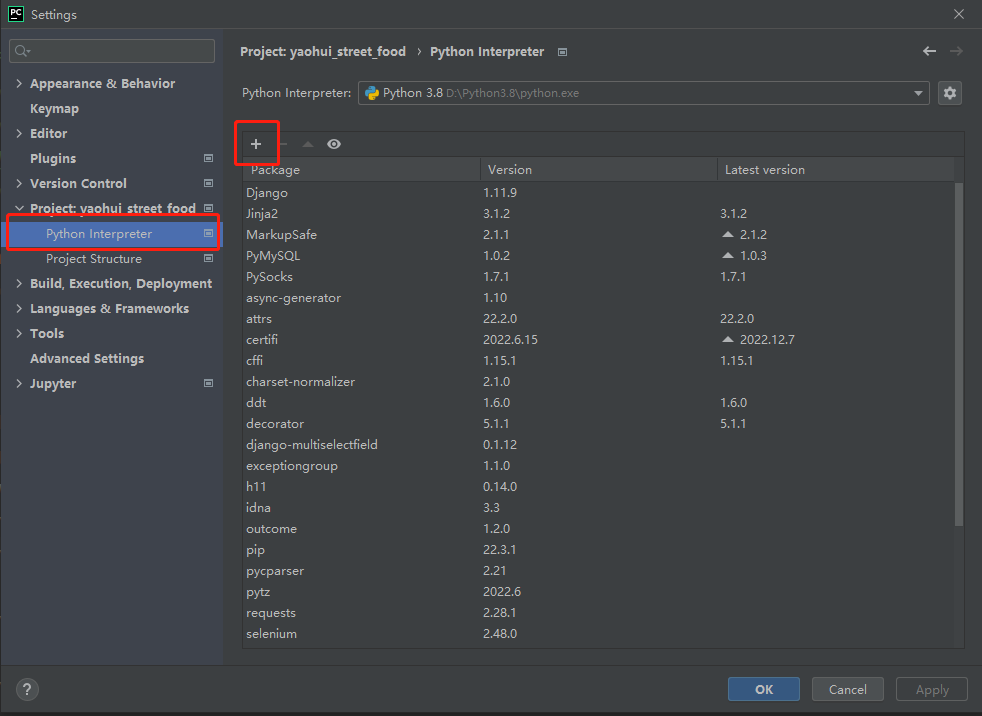Viewport: 982px width, 716px height.
Task: Select the ddt package row
Action: point(599,403)
